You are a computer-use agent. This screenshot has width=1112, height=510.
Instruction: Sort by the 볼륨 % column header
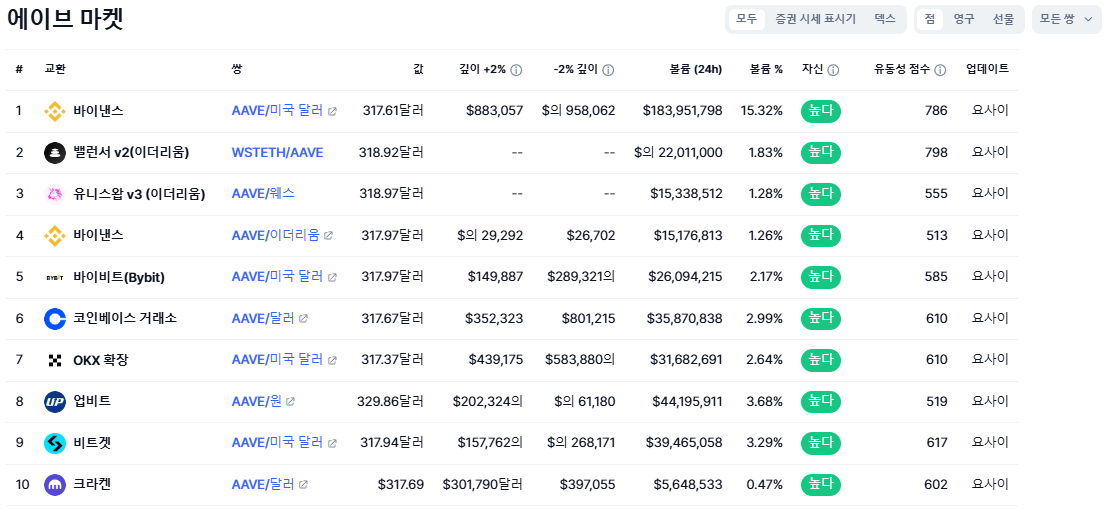(767, 70)
